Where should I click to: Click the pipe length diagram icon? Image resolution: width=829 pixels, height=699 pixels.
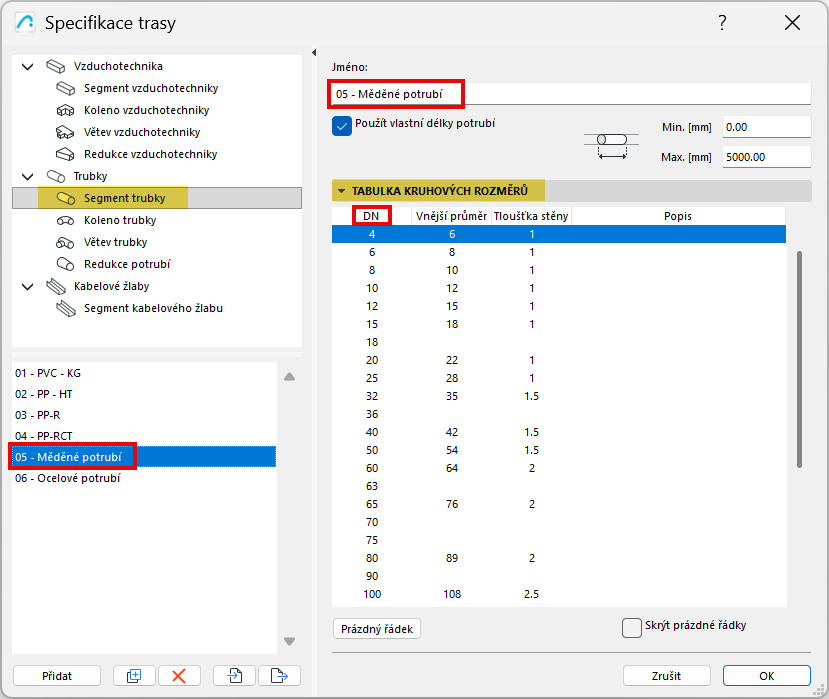point(612,146)
